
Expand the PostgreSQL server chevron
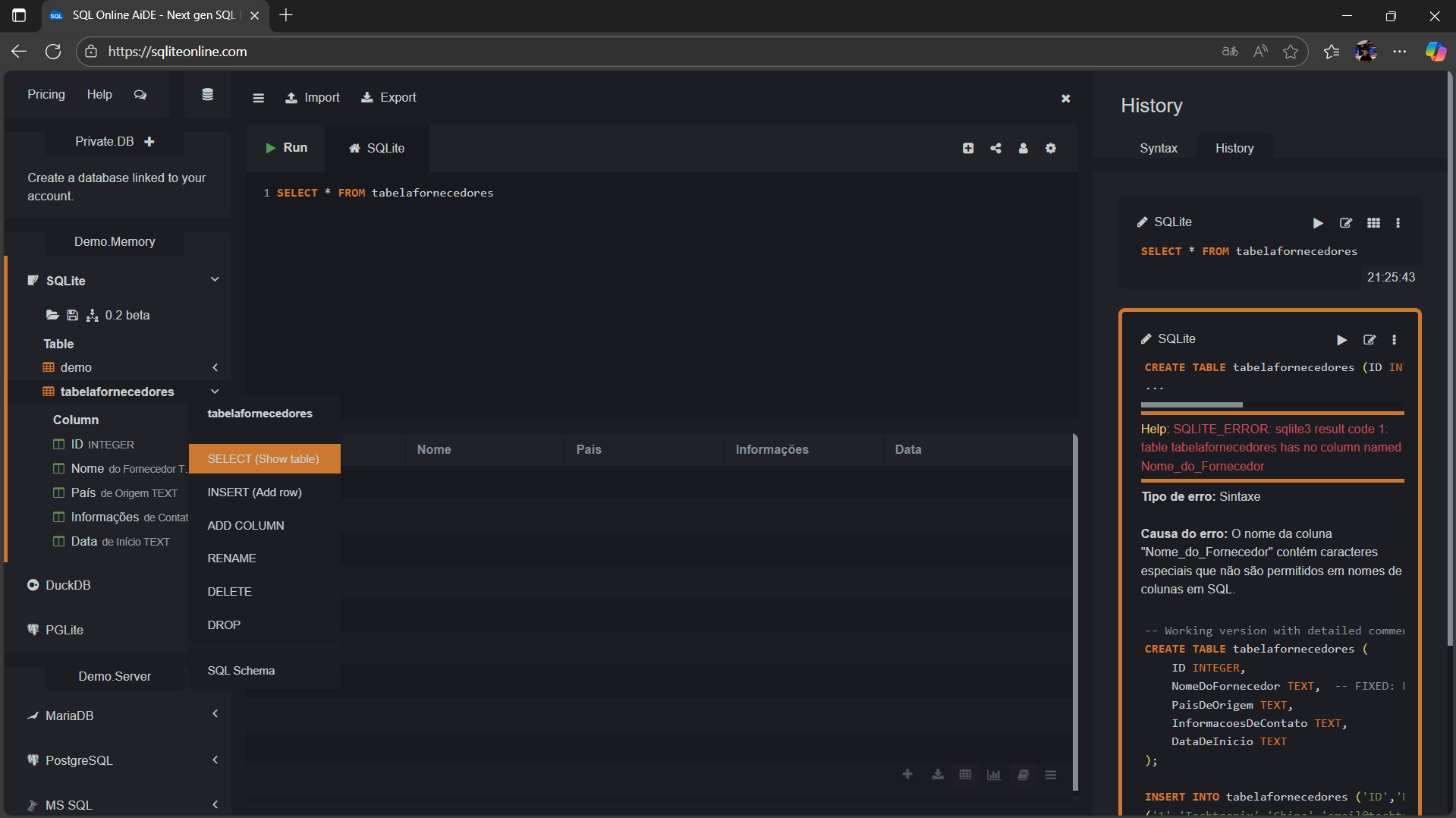(215, 760)
